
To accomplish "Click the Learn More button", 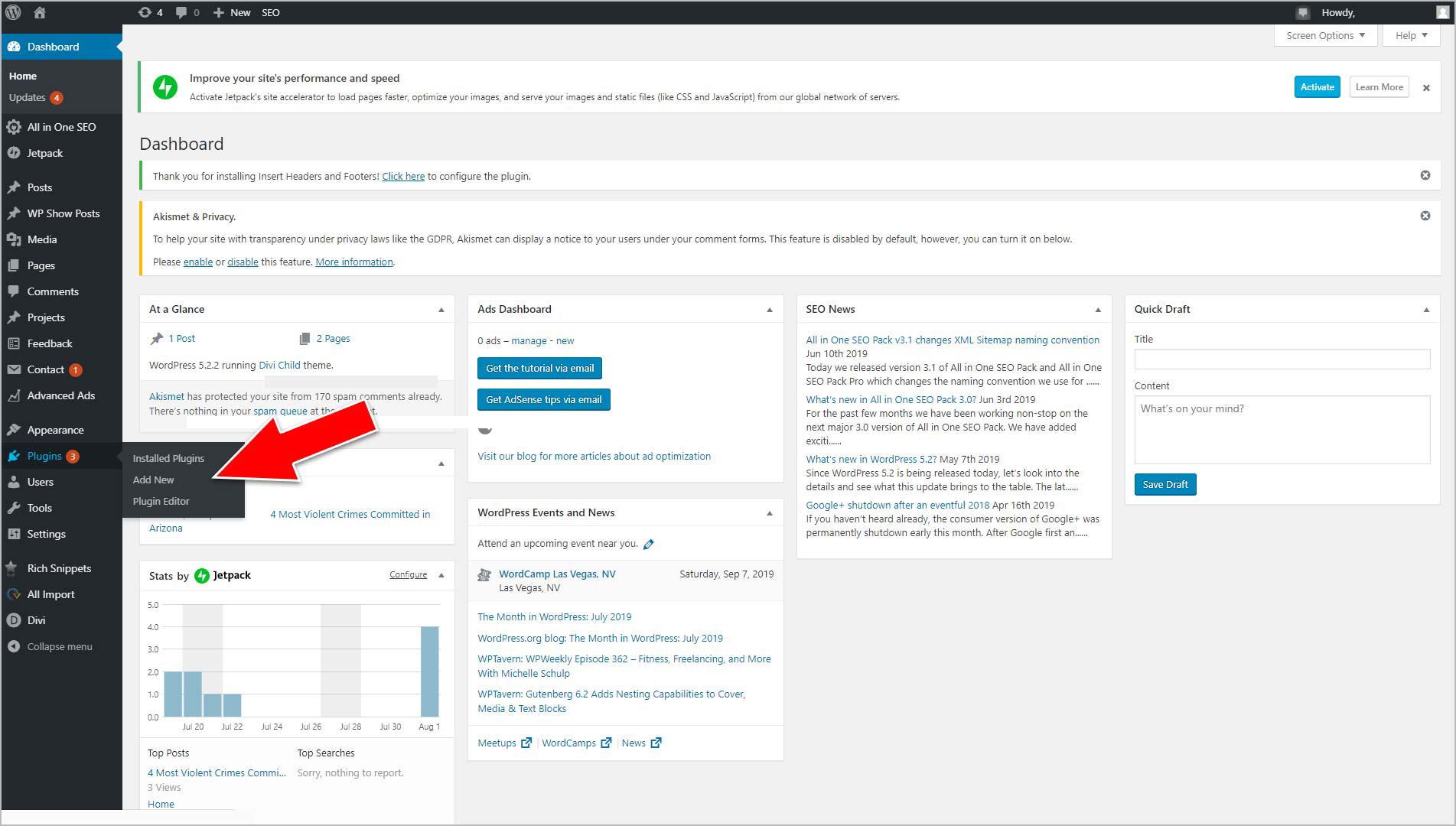I will (1379, 87).
